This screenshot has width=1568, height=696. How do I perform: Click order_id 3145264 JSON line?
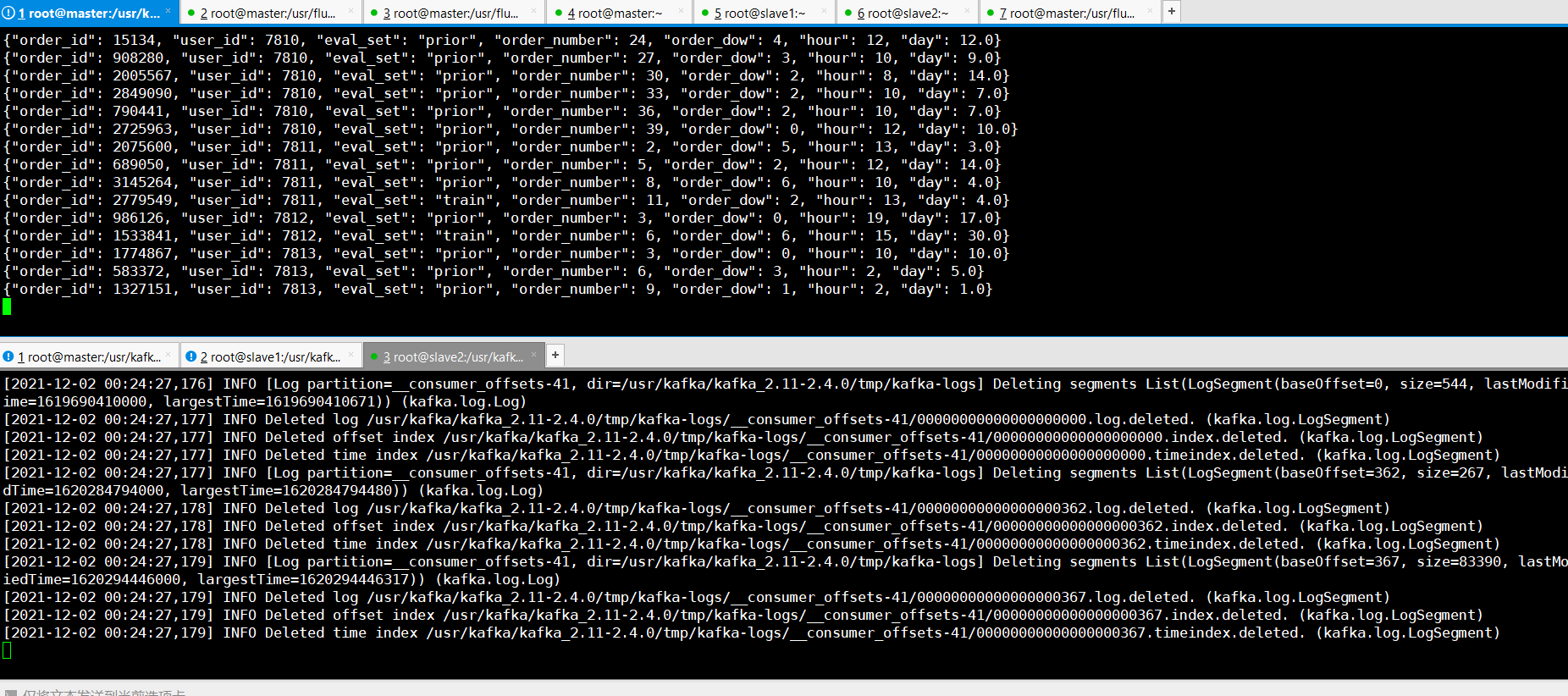[x=502, y=182]
